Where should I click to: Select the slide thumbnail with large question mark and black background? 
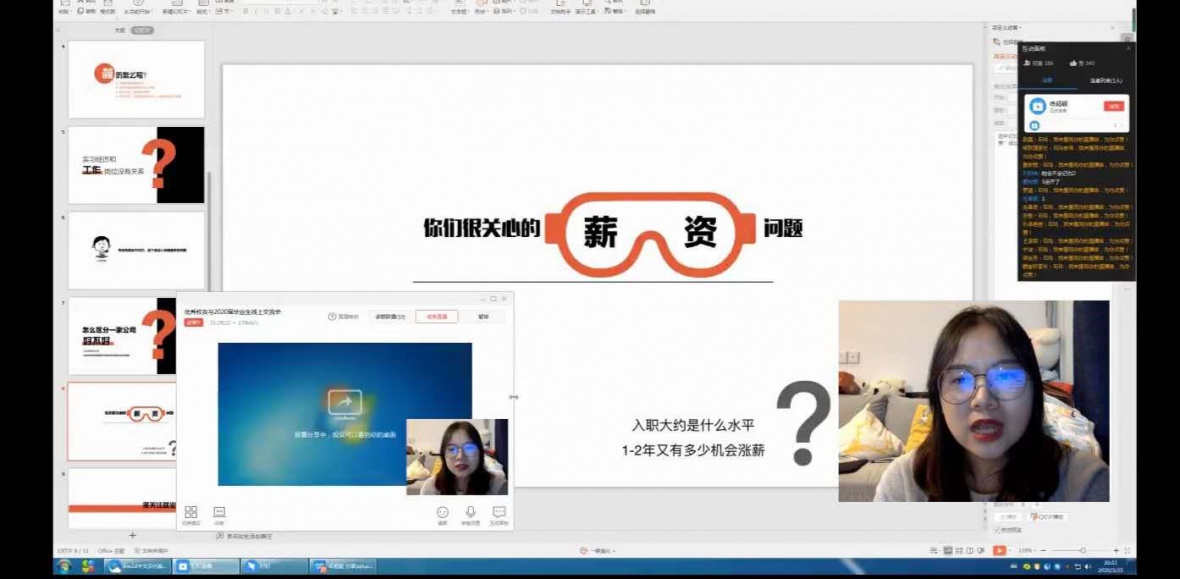[x=136, y=165]
